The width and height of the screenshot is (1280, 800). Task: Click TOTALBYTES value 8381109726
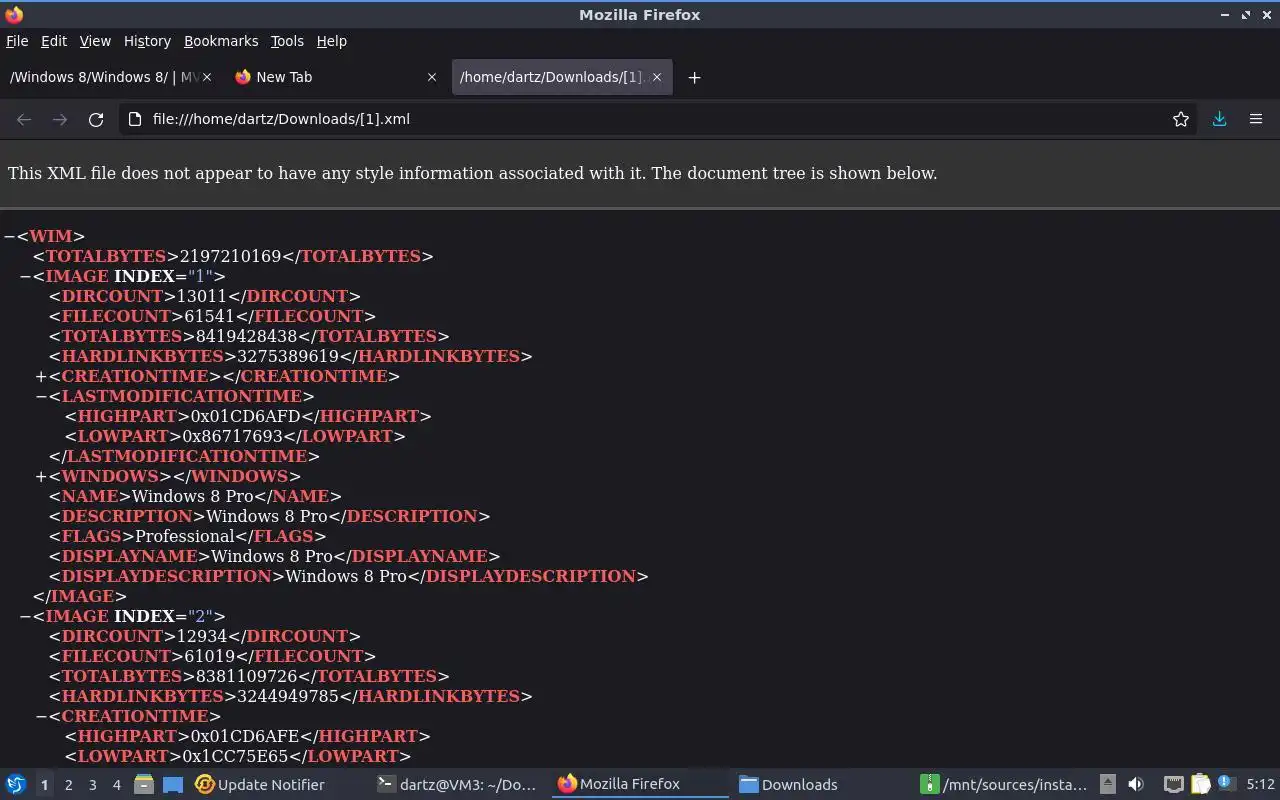246,676
